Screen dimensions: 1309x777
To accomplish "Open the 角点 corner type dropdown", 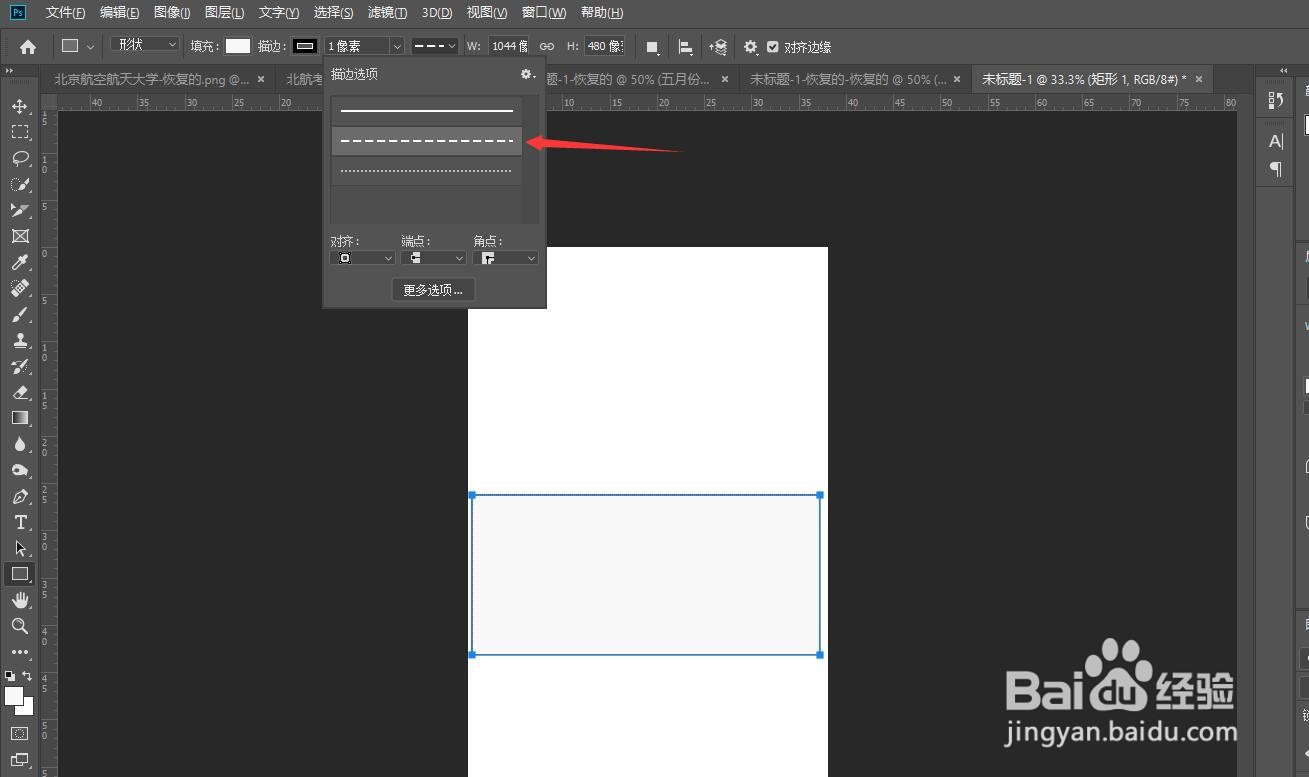I will pos(505,258).
